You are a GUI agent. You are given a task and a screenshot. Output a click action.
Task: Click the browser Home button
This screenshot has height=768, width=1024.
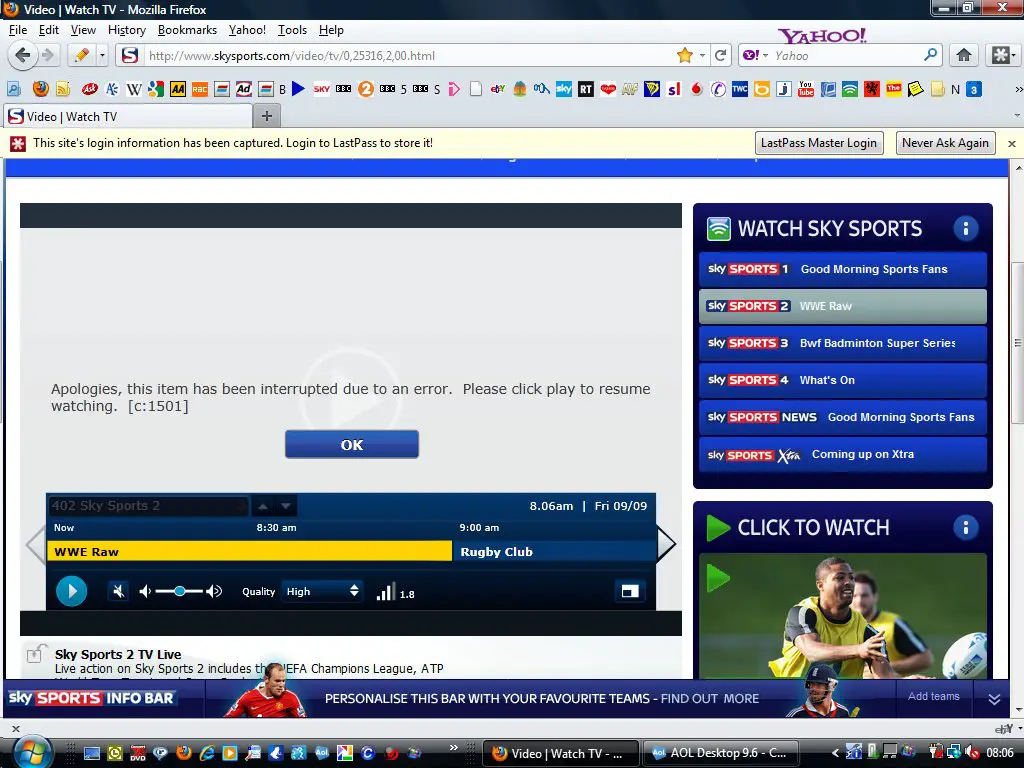964,56
